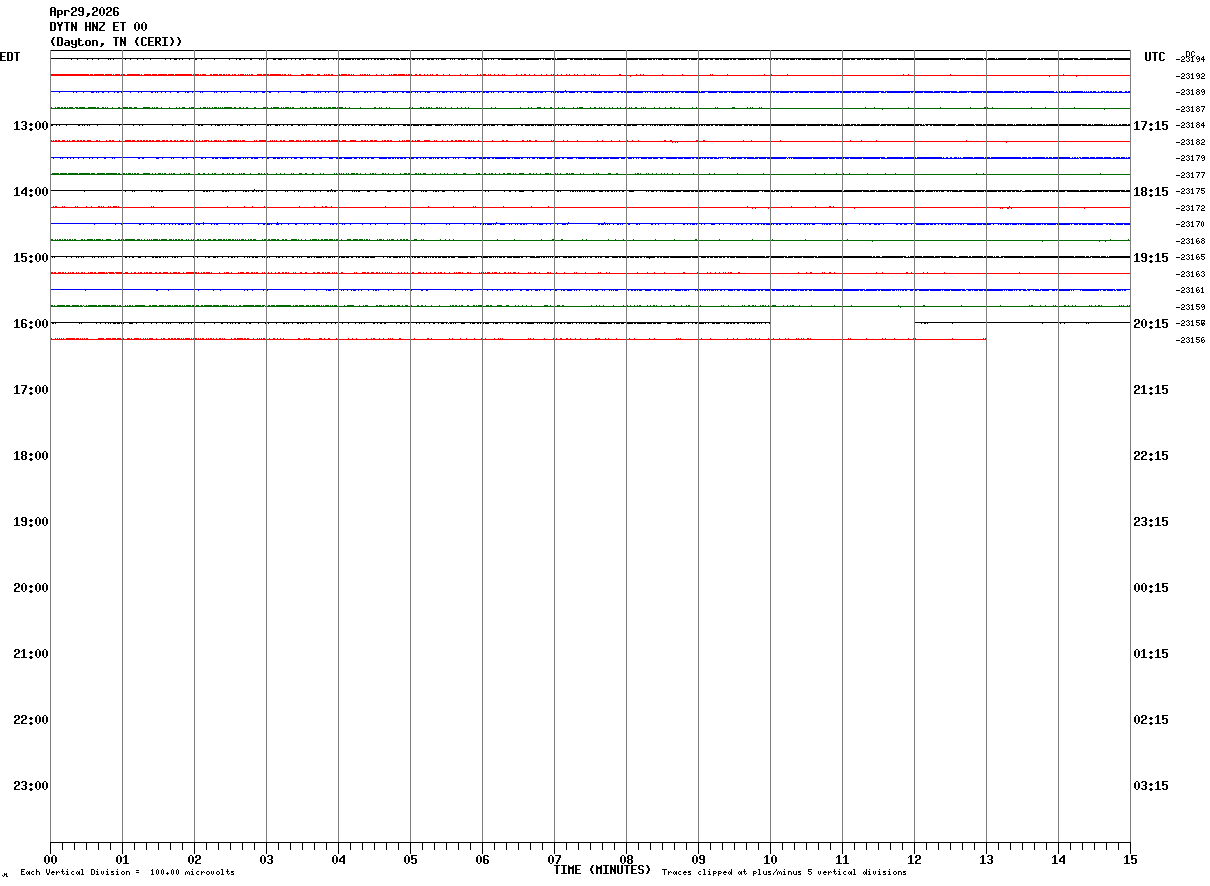This screenshot has width=1210, height=886.
Task: Click the '18:00' EDT hour label
Action: click(31, 455)
